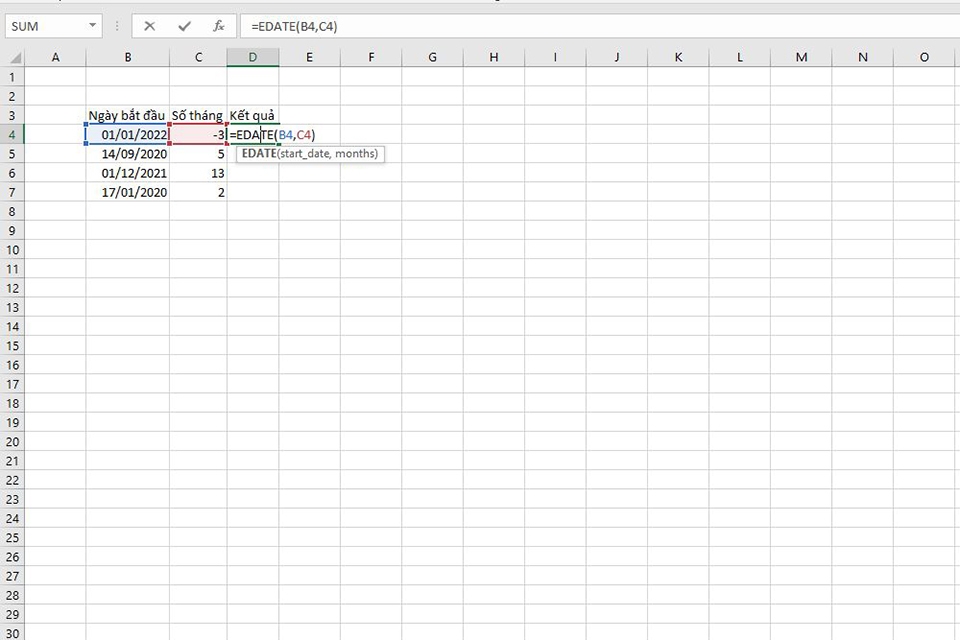Click cell D4 containing the EDATE formula
This screenshot has width=960, height=640.
(253, 134)
